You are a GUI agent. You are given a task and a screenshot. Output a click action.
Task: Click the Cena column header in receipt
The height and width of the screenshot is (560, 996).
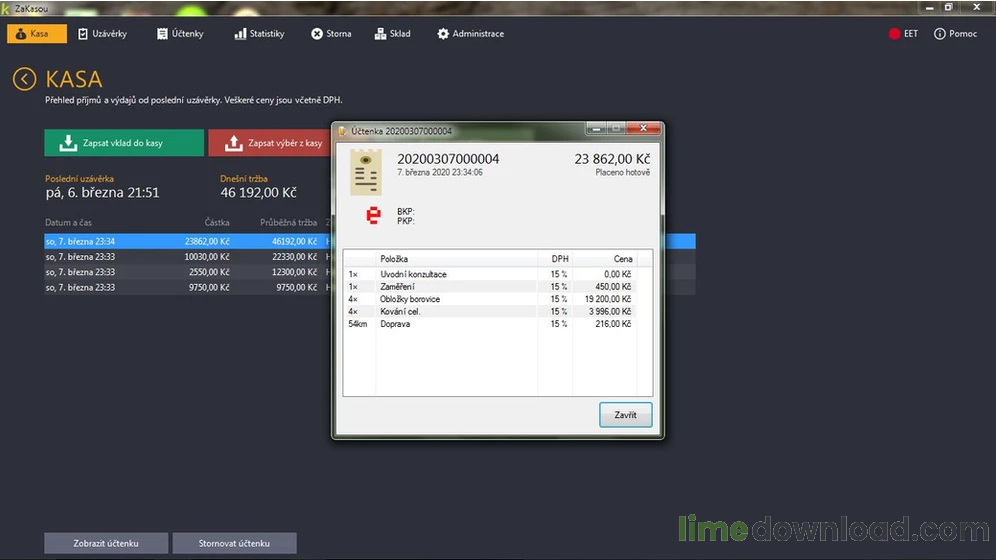[622, 259]
